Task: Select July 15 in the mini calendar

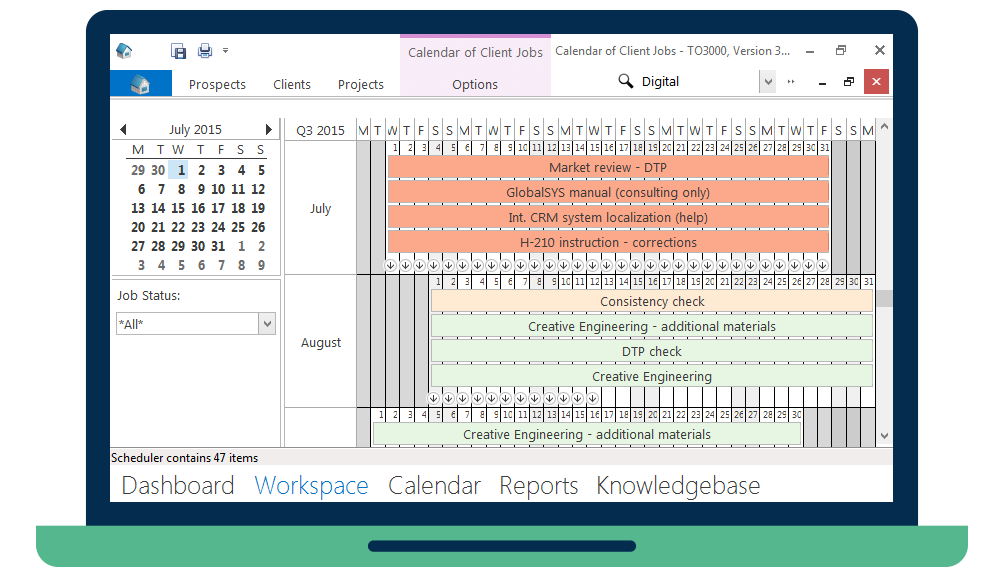Action: [178, 208]
